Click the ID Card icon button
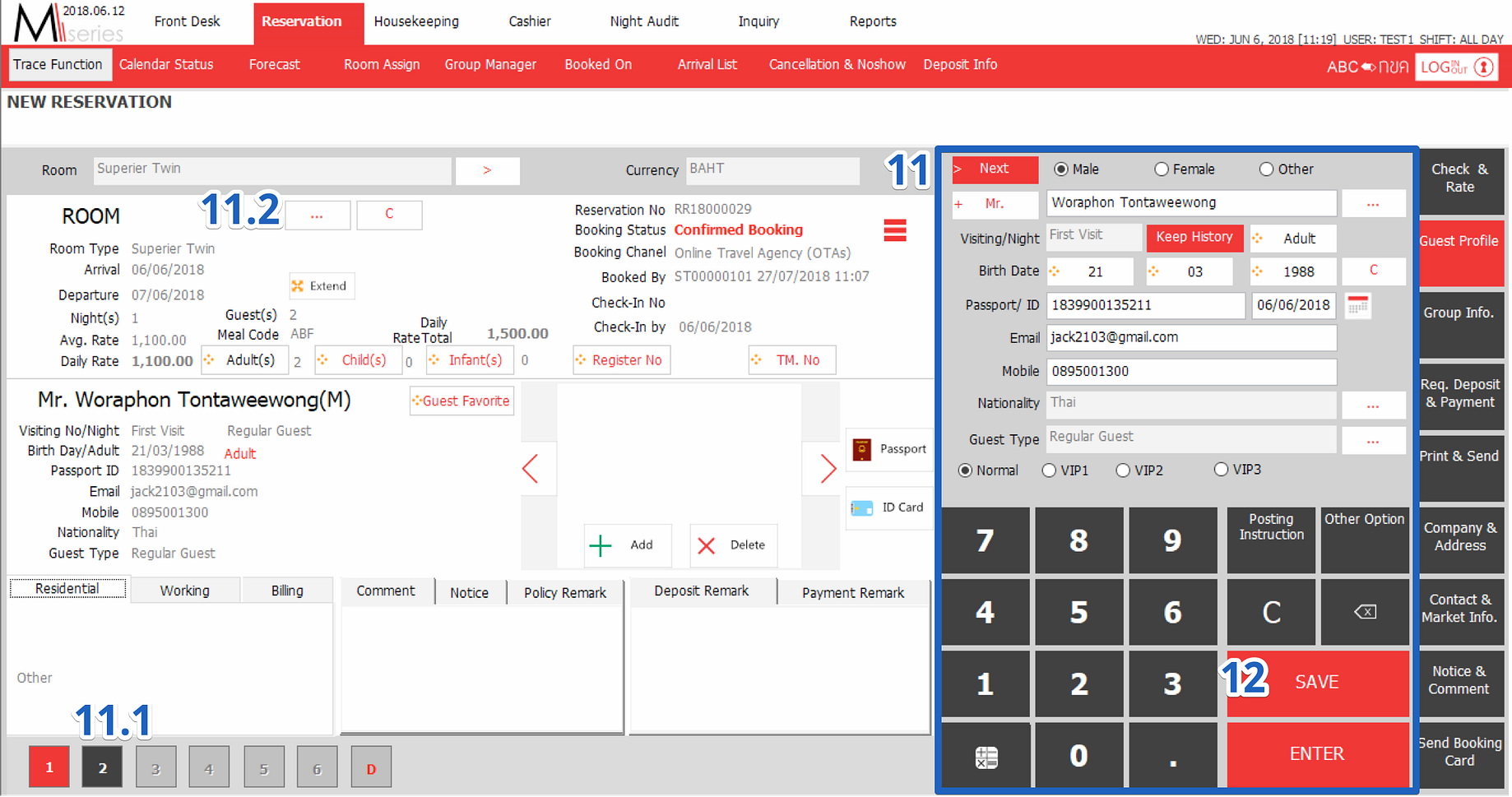This screenshot has height=797, width=1512. click(x=889, y=507)
